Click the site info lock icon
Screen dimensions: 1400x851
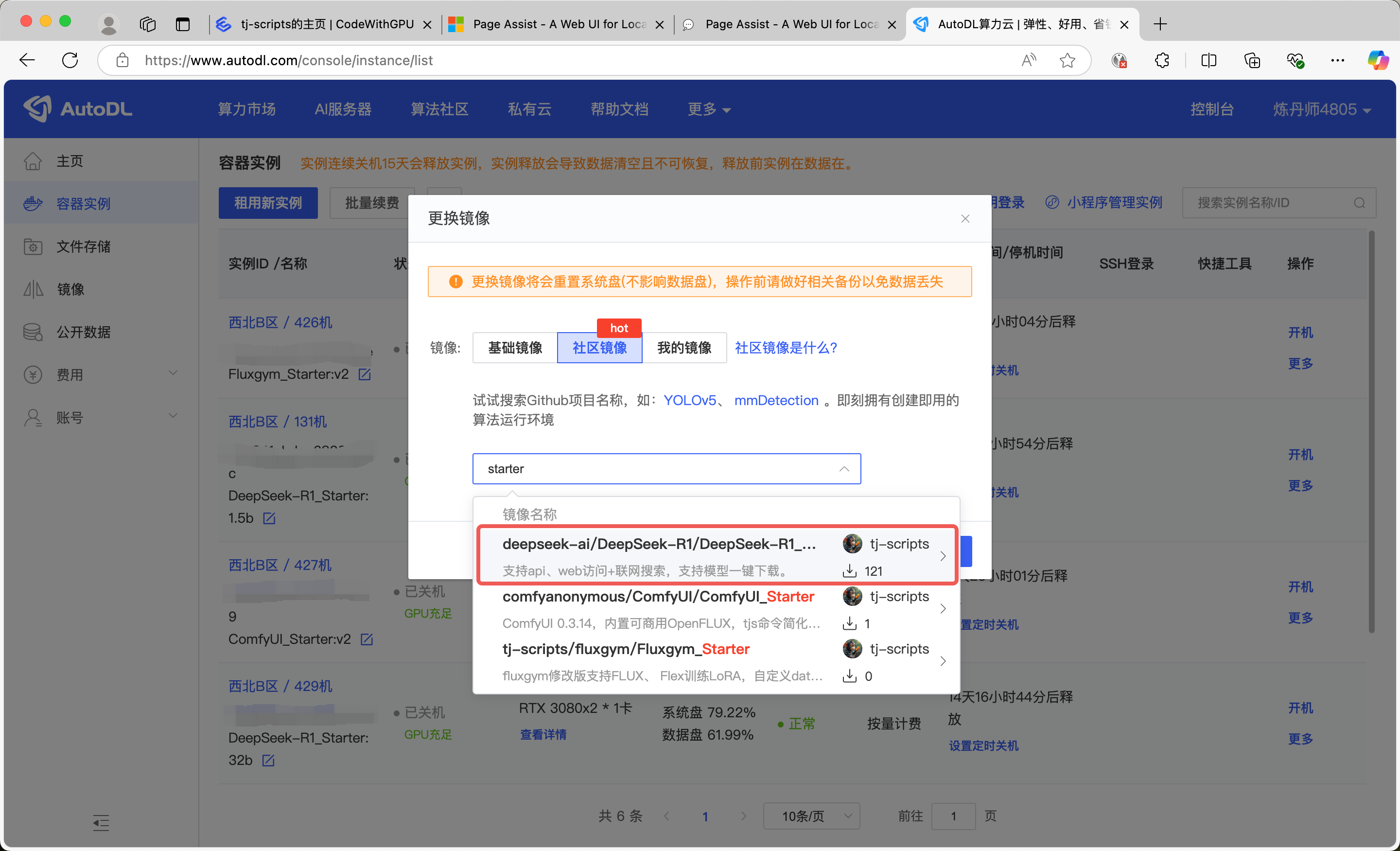(x=122, y=60)
